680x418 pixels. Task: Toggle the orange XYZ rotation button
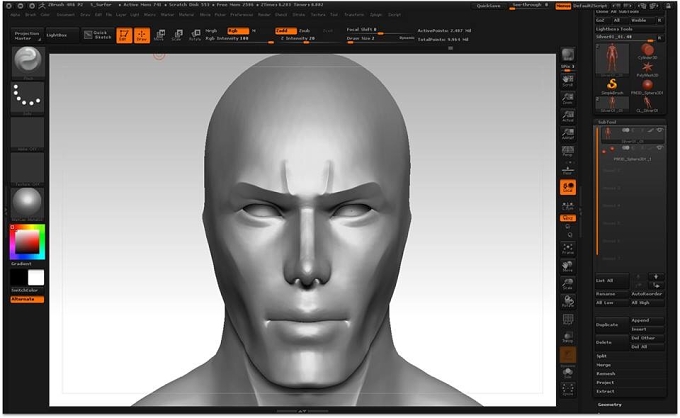click(568, 218)
